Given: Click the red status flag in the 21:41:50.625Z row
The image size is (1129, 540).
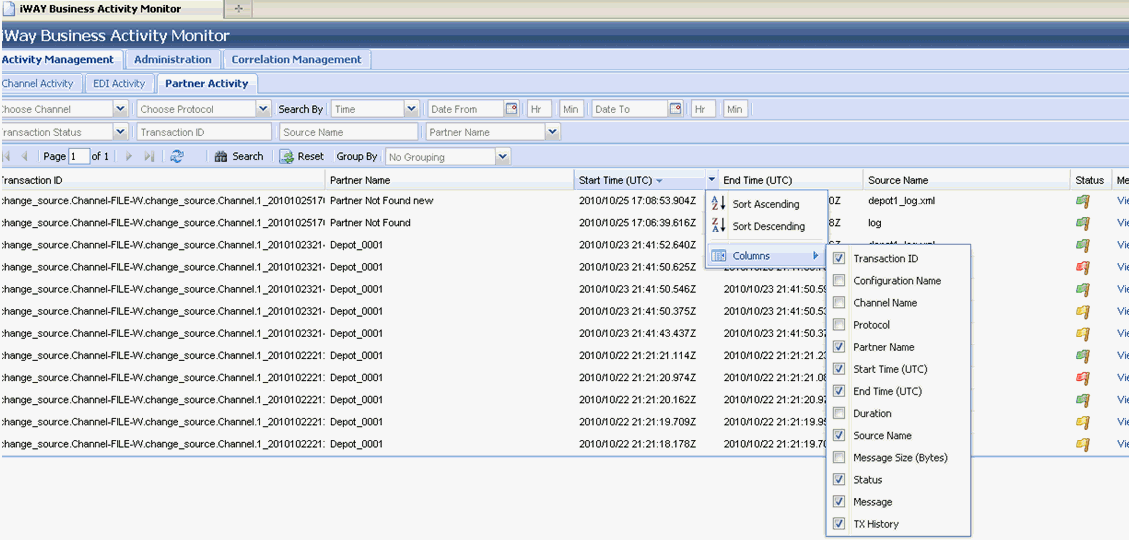Looking at the screenshot, I should [x=1082, y=268].
